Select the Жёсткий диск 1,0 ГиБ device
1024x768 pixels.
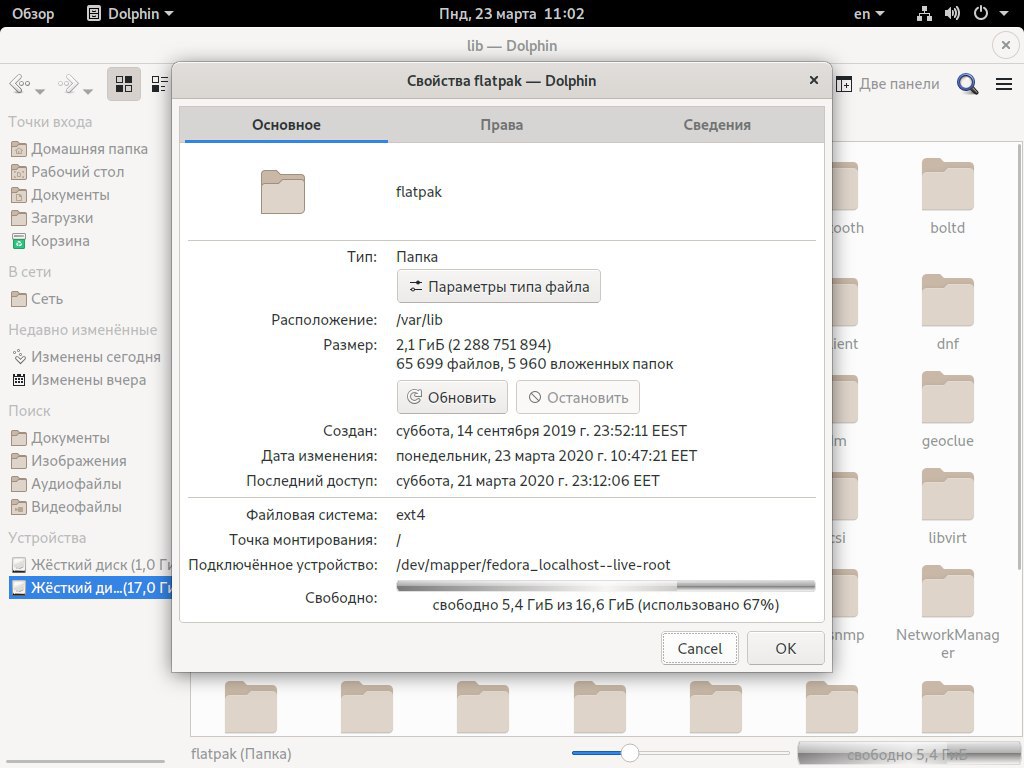coord(90,564)
